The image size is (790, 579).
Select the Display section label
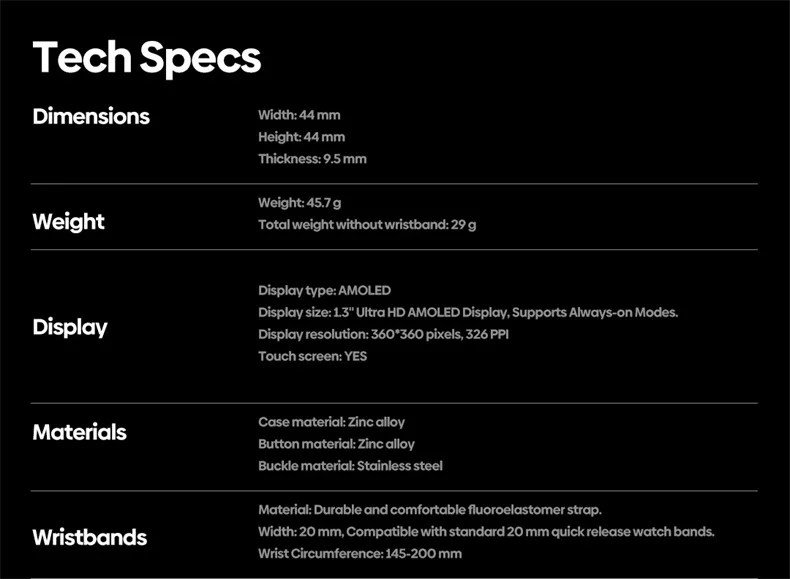coord(70,327)
